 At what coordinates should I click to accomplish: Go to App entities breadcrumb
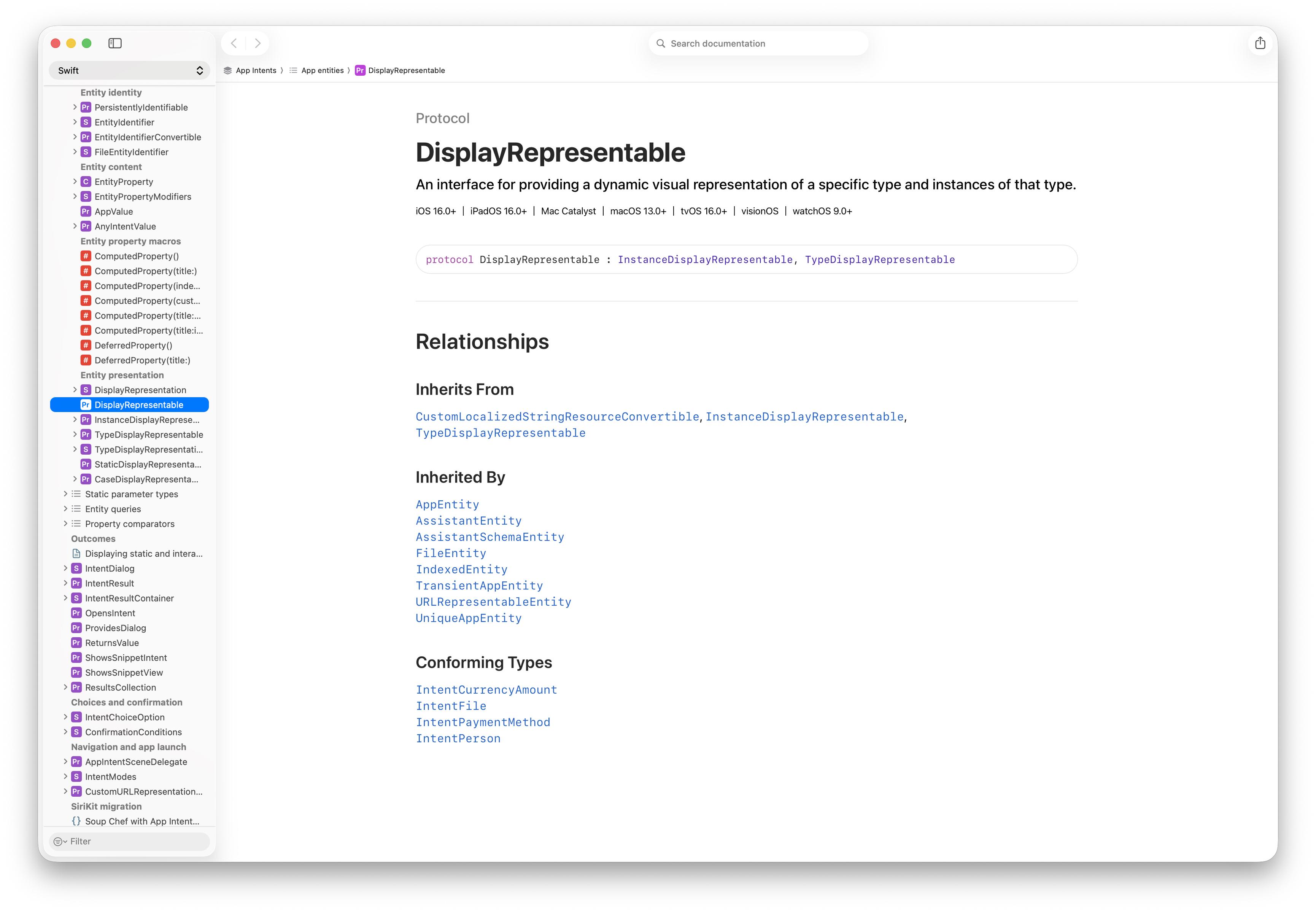tap(322, 70)
